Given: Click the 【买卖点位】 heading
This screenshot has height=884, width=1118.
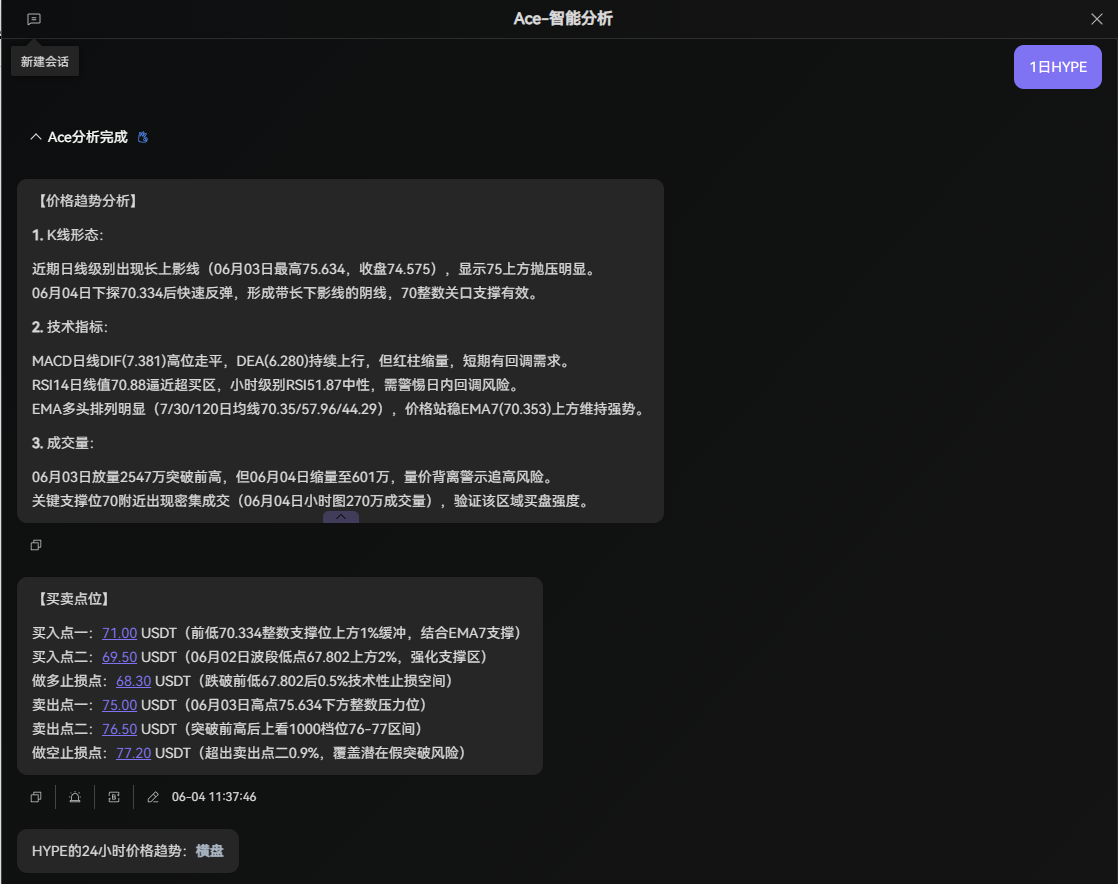Looking at the screenshot, I should pos(73,599).
